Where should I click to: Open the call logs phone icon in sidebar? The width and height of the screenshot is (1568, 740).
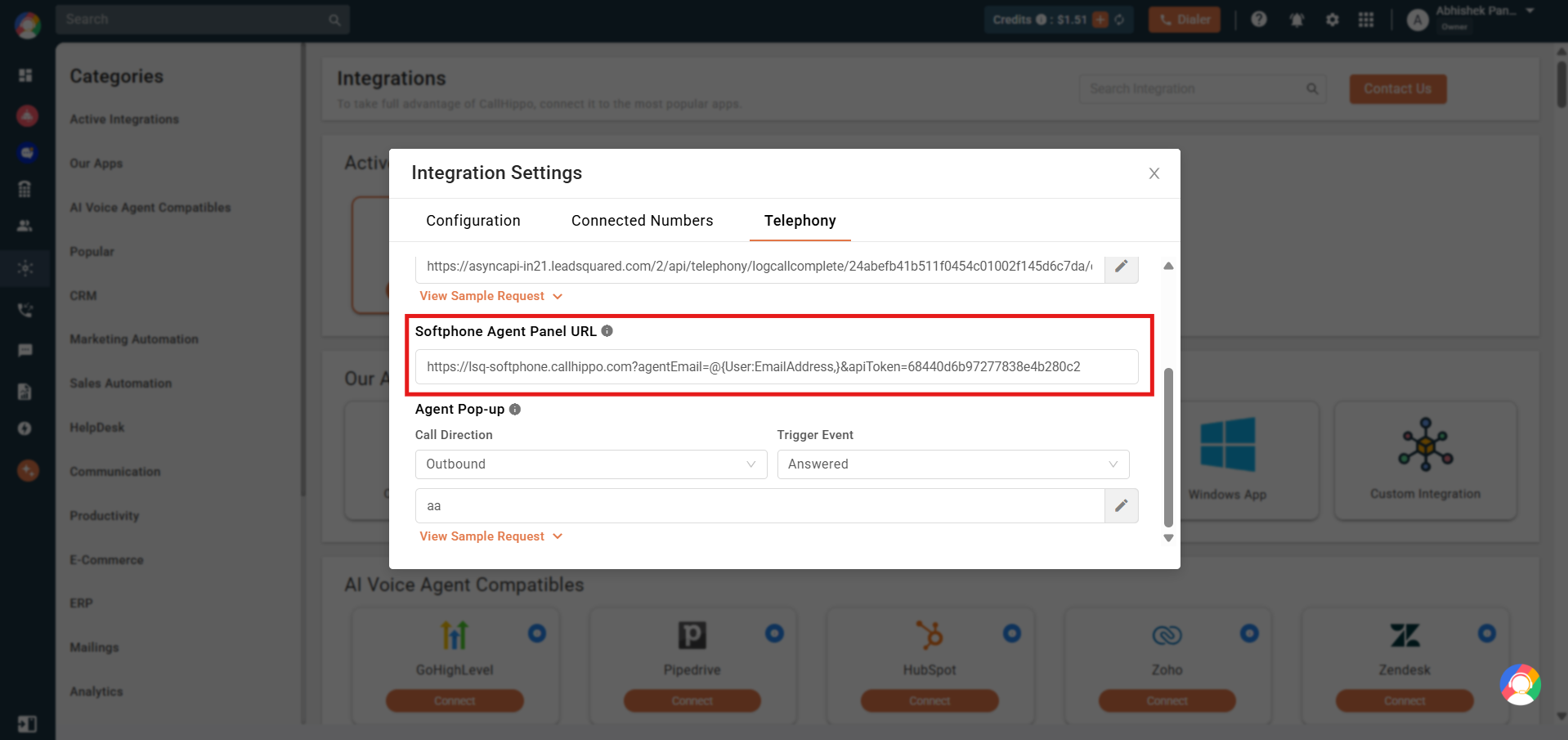(25, 310)
